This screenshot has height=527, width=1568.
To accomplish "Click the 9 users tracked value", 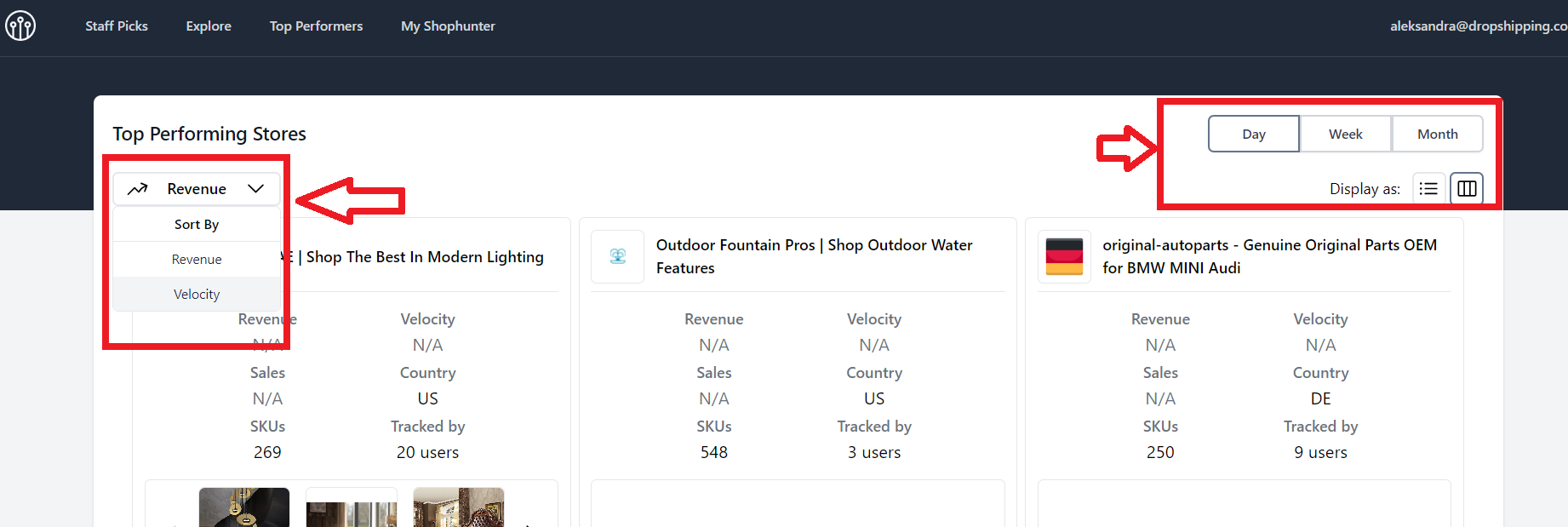I will (1320, 453).
